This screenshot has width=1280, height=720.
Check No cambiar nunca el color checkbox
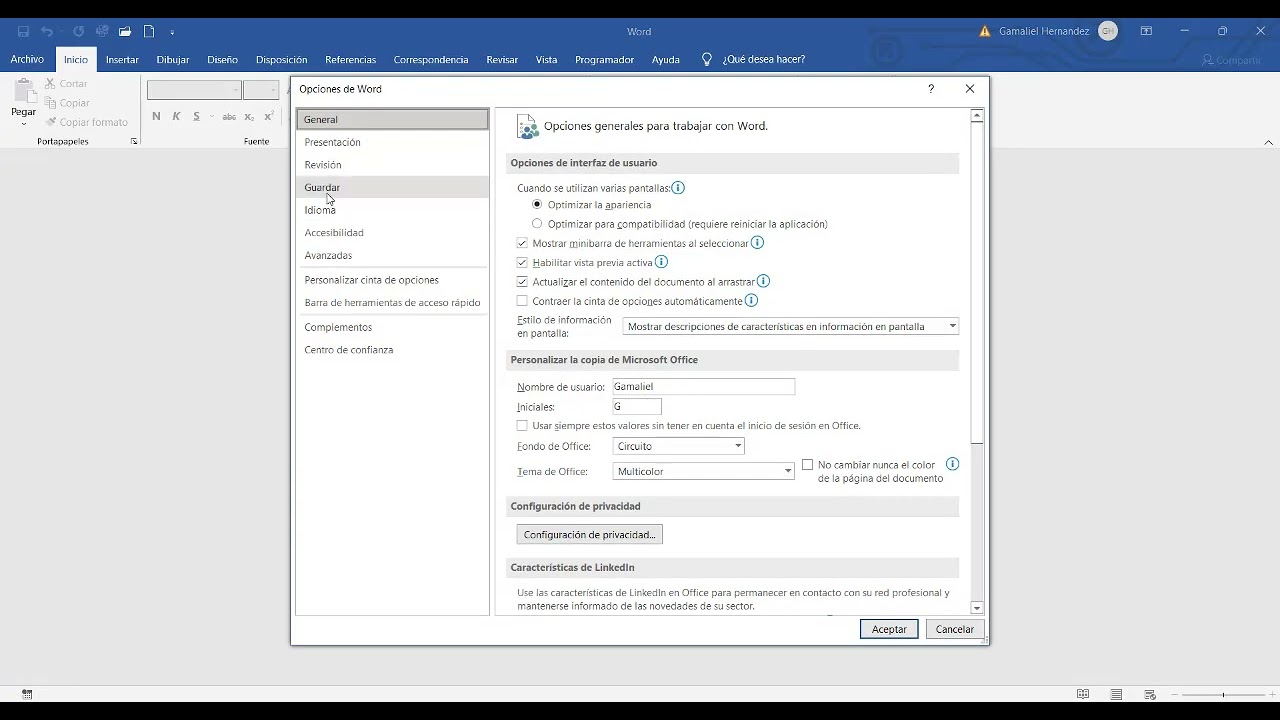tap(807, 465)
